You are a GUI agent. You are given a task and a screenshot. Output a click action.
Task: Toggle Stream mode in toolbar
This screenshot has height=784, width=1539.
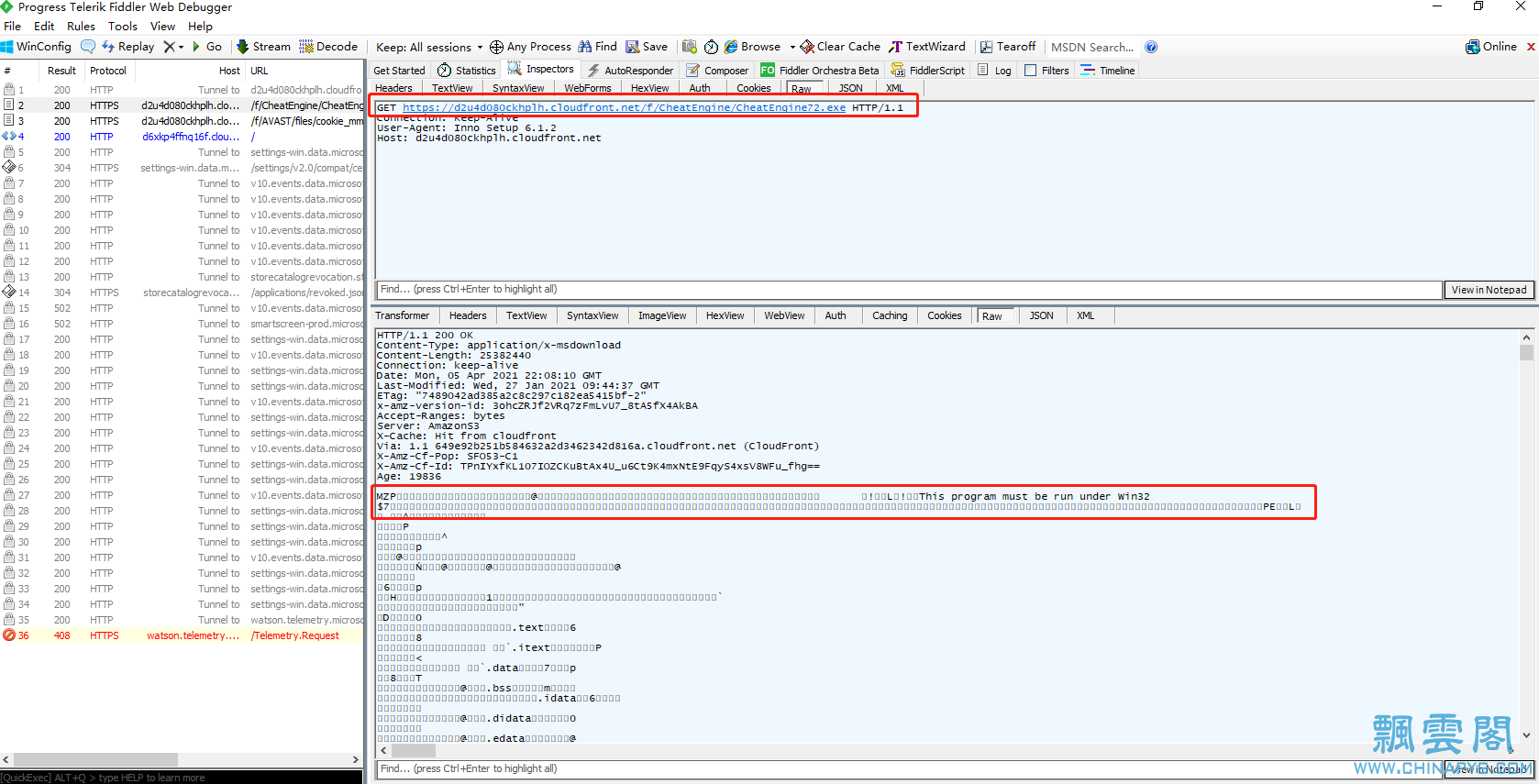tap(263, 47)
